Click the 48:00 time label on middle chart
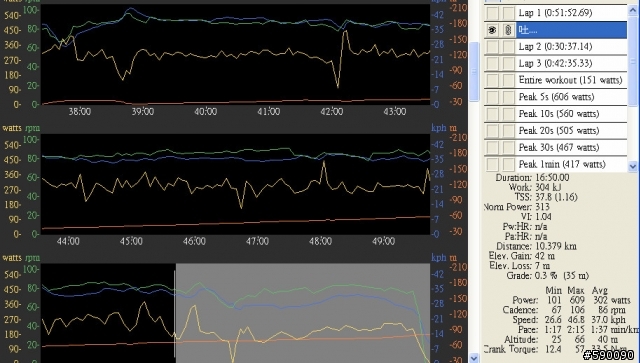Image resolution: width=640 pixels, height=363 pixels. 320,241
